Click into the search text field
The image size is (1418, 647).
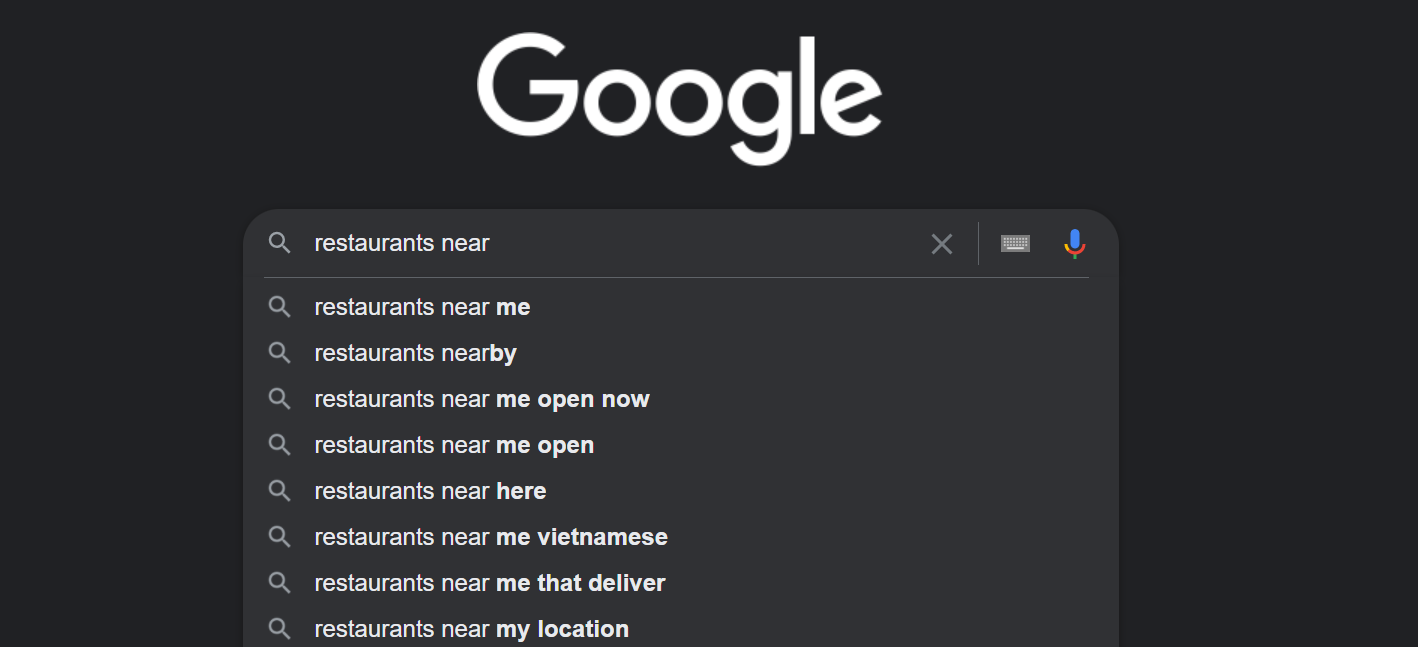point(600,243)
